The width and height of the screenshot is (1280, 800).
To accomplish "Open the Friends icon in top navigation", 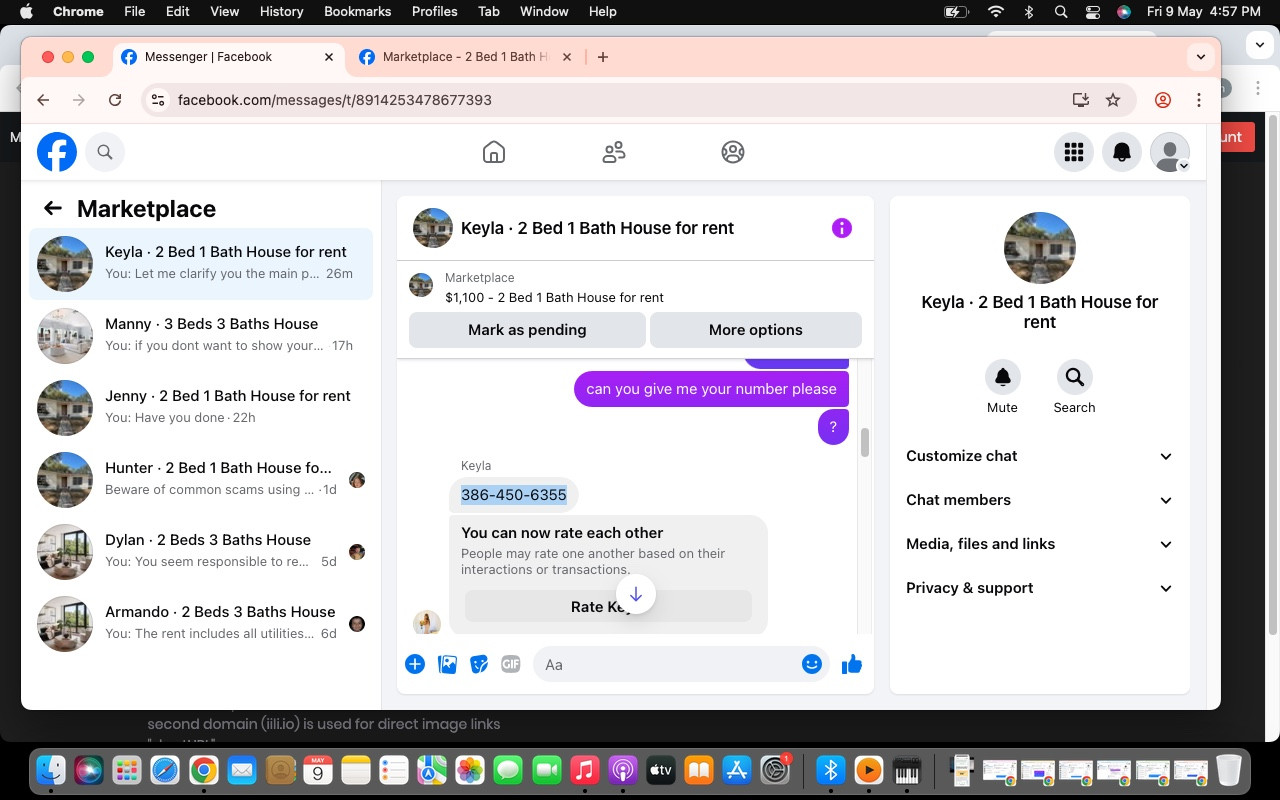I will (x=614, y=152).
